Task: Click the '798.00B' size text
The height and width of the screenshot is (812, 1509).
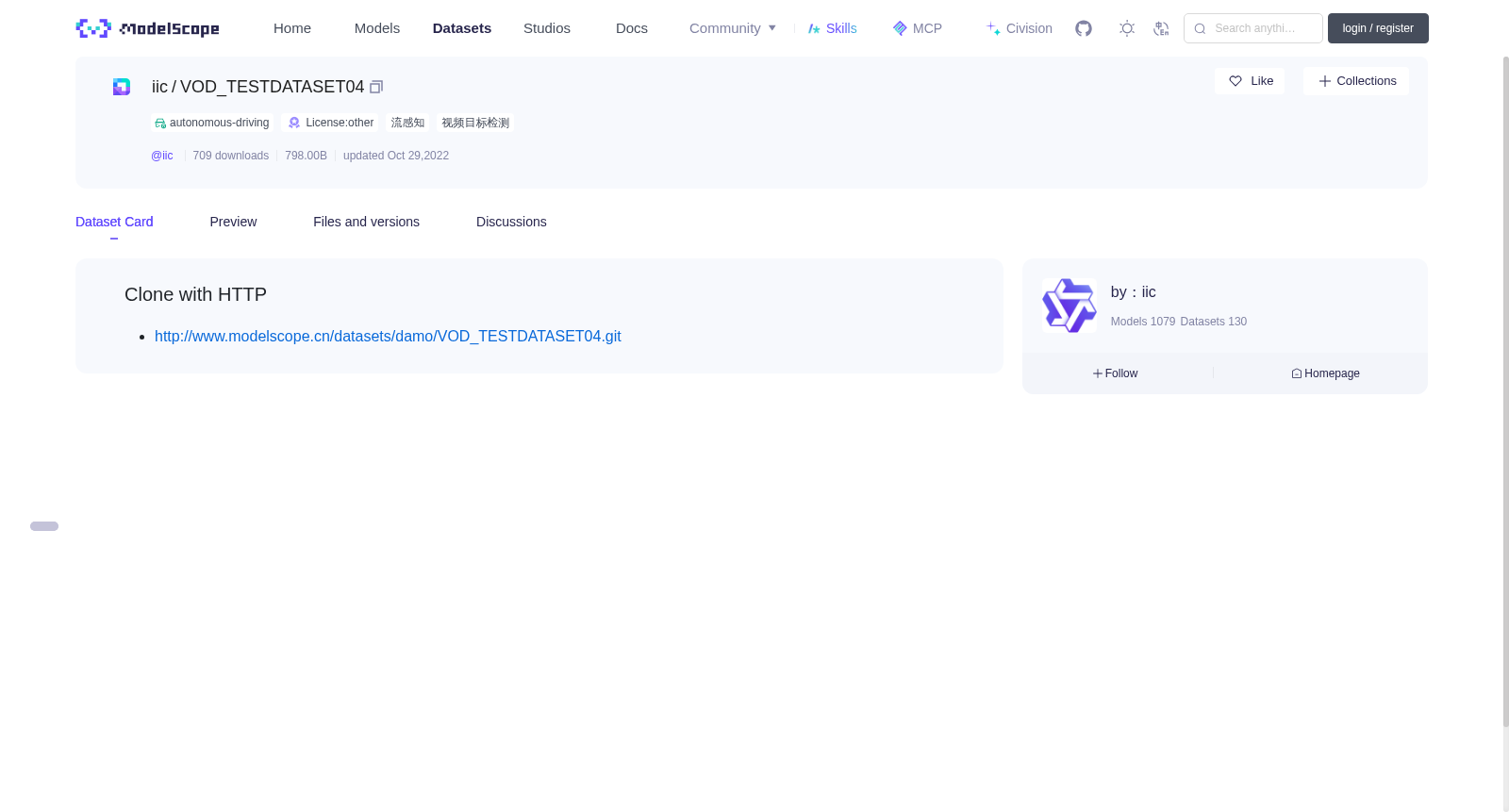Action: (x=307, y=156)
